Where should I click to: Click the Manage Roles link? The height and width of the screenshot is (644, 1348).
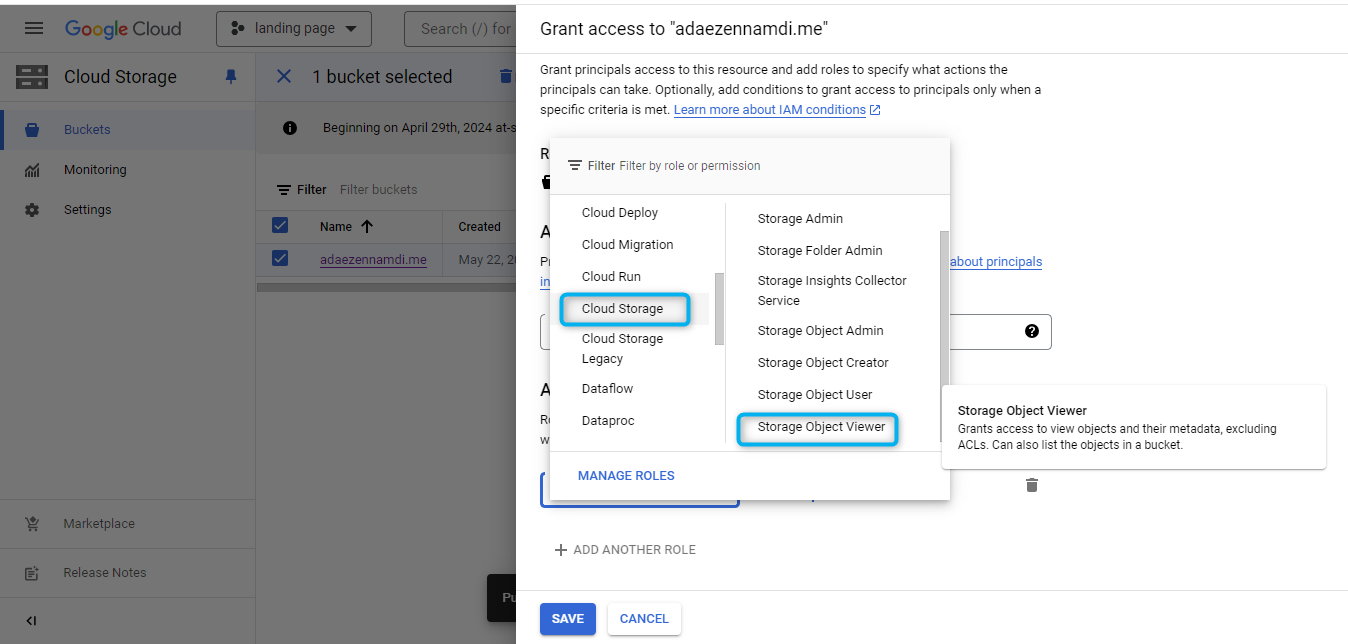point(626,476)
